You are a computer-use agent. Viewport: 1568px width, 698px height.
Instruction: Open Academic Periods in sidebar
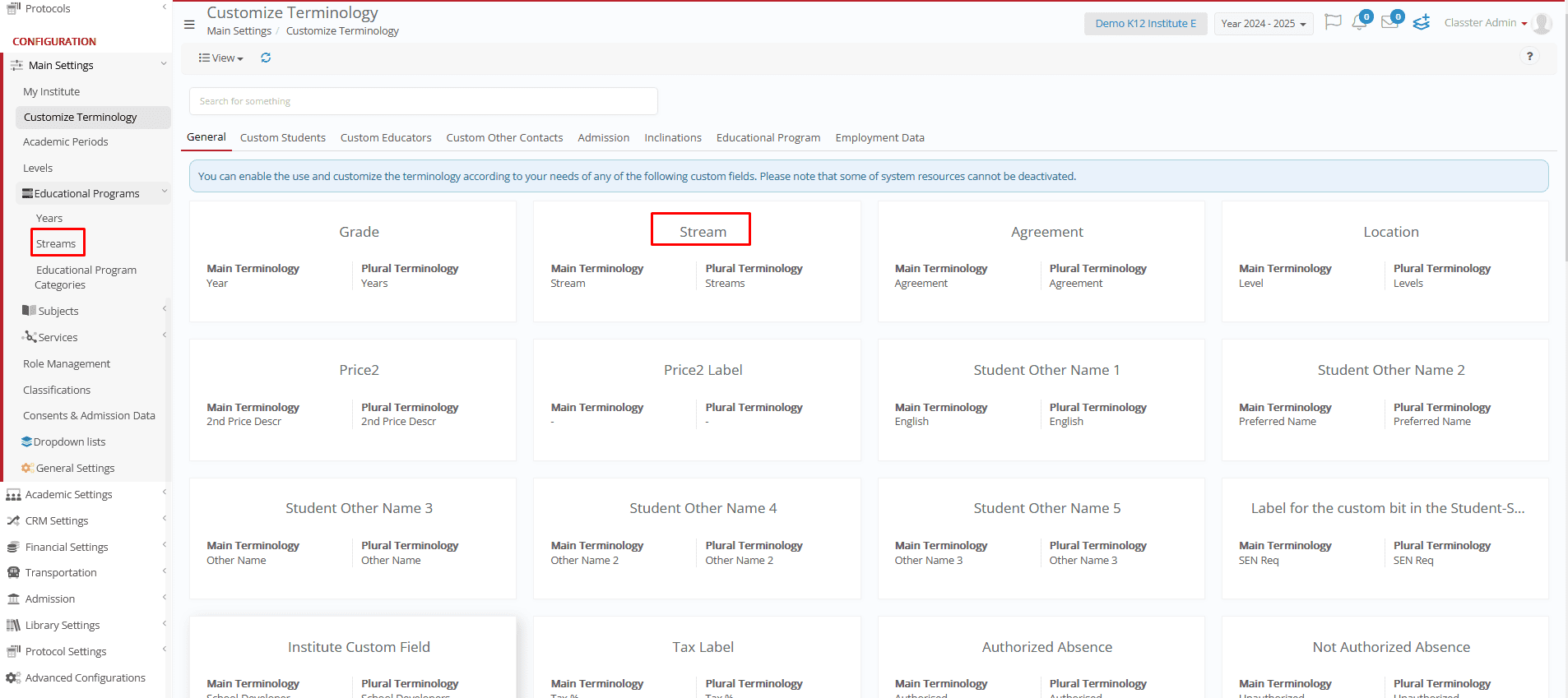(66, 141)
